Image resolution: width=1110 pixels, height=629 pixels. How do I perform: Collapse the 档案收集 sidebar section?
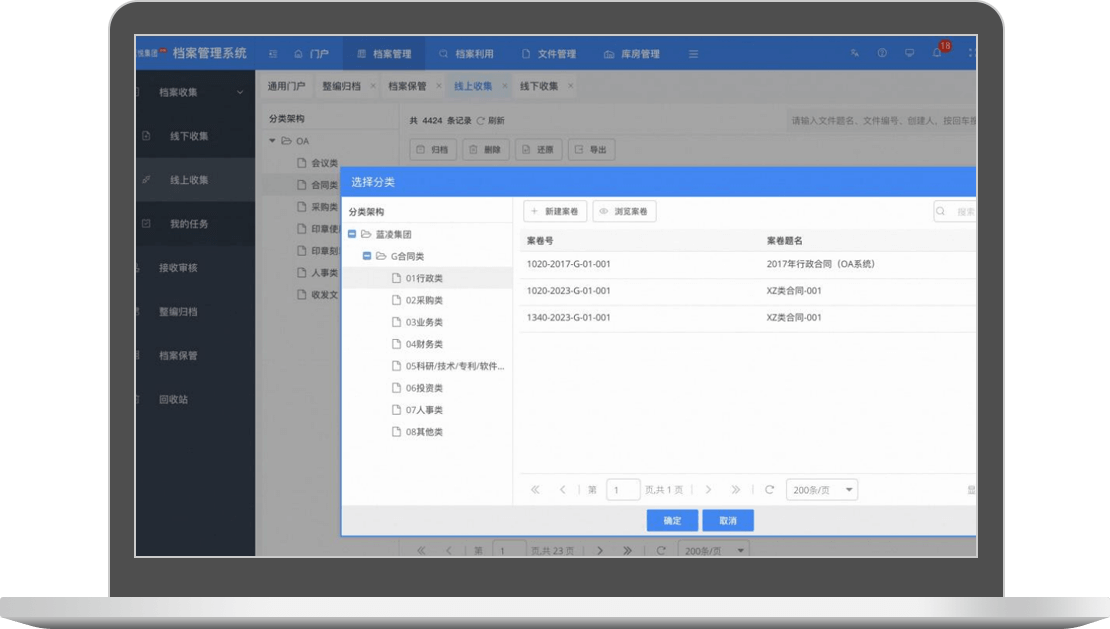[240, 92]
